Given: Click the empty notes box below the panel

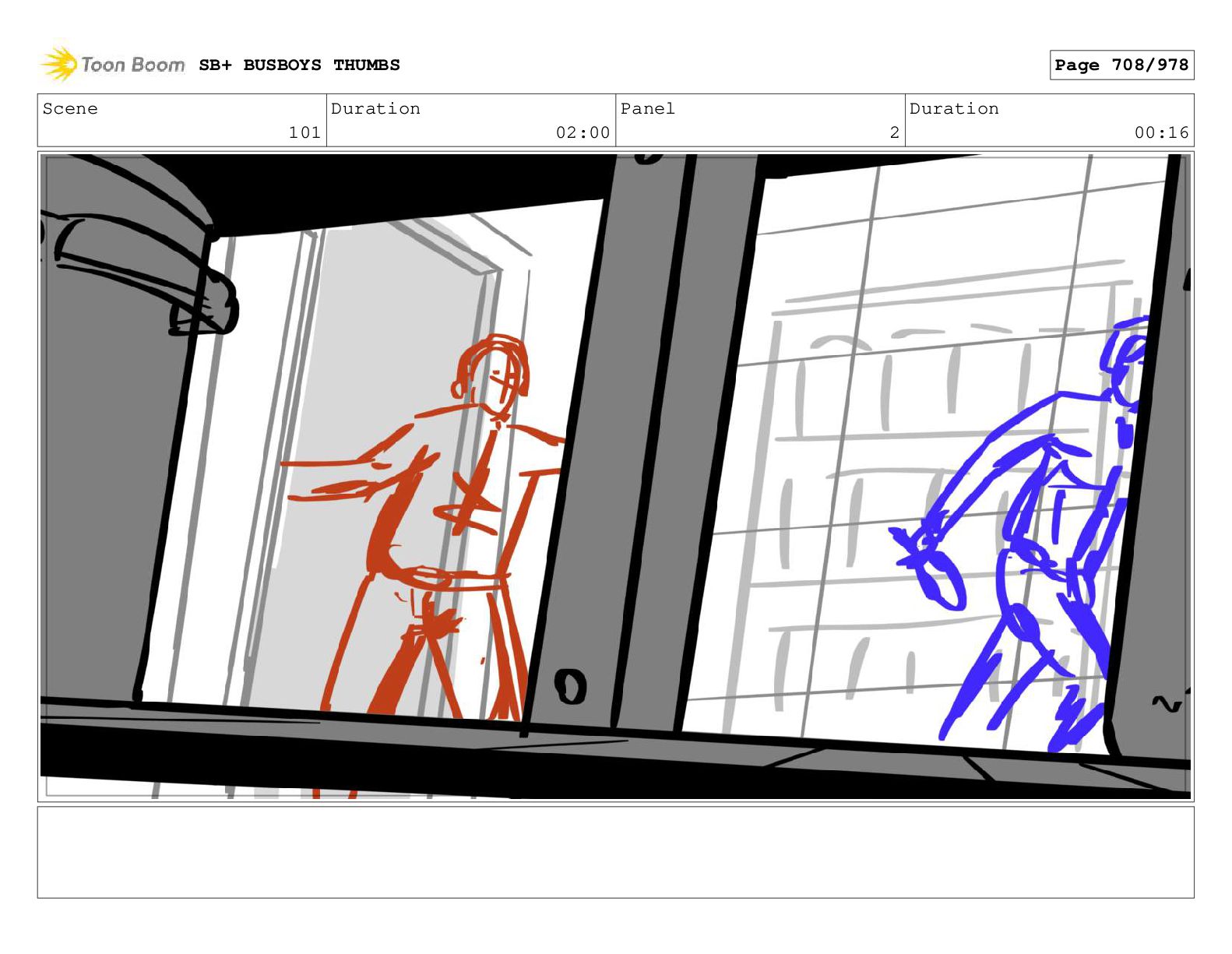Looking at the screenshot, I should pyautogui.click(x=615, y=852).
